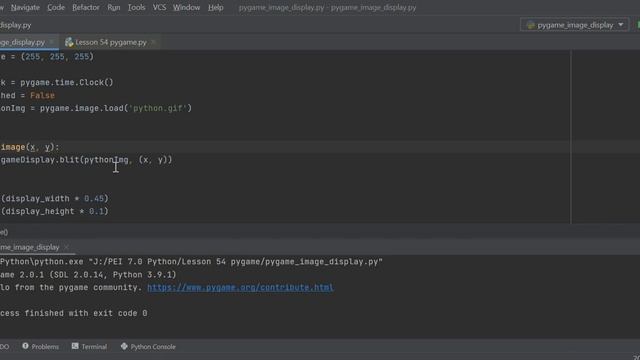Click the image(x, y): function definition line
The image size is (640, 360).
click(x=30, y=147)
